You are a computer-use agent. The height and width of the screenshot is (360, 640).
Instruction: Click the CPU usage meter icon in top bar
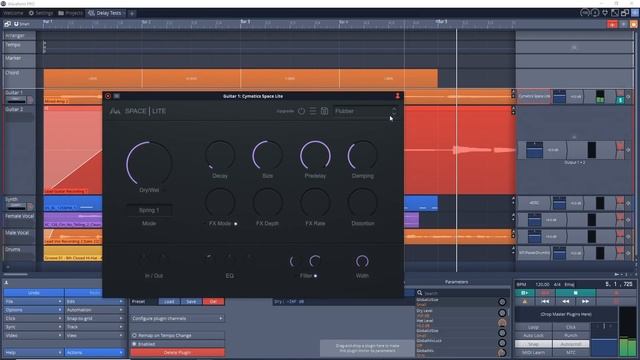pyautogui.click(x=585, y=13)
